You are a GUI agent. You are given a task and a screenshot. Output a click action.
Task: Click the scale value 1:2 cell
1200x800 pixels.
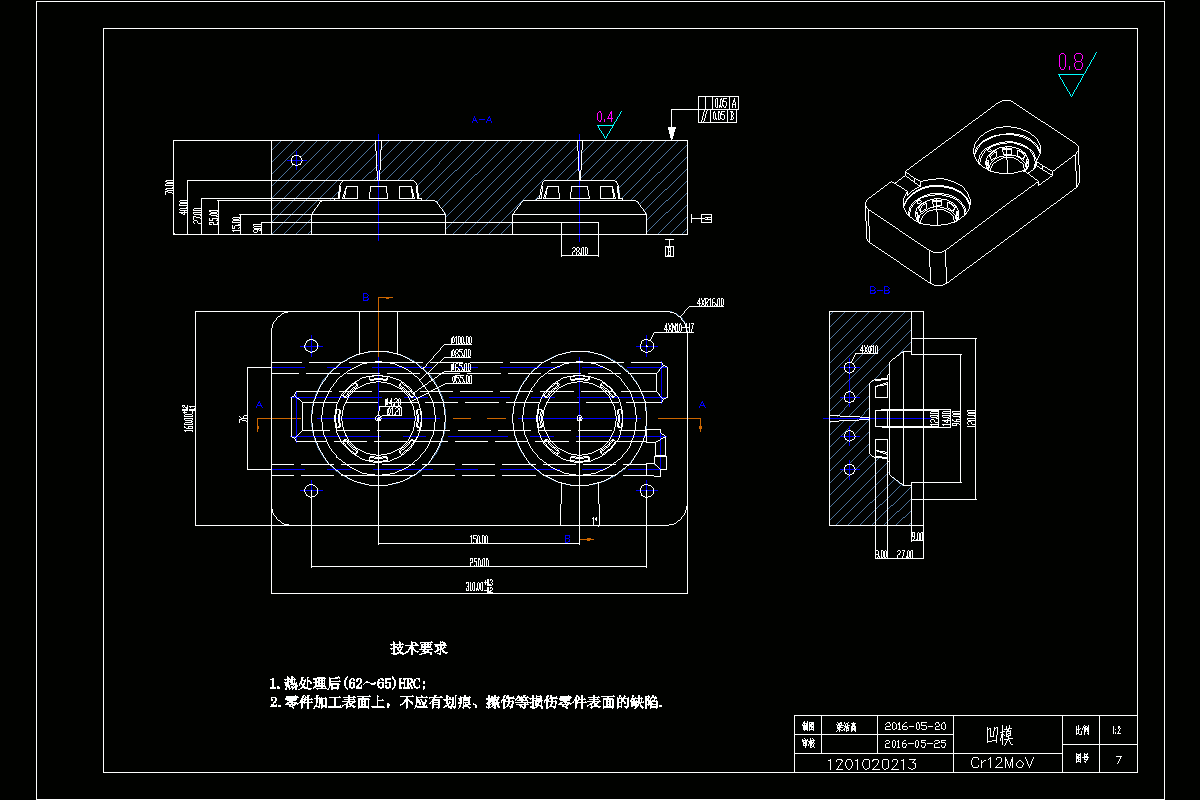coord(1116,730)
